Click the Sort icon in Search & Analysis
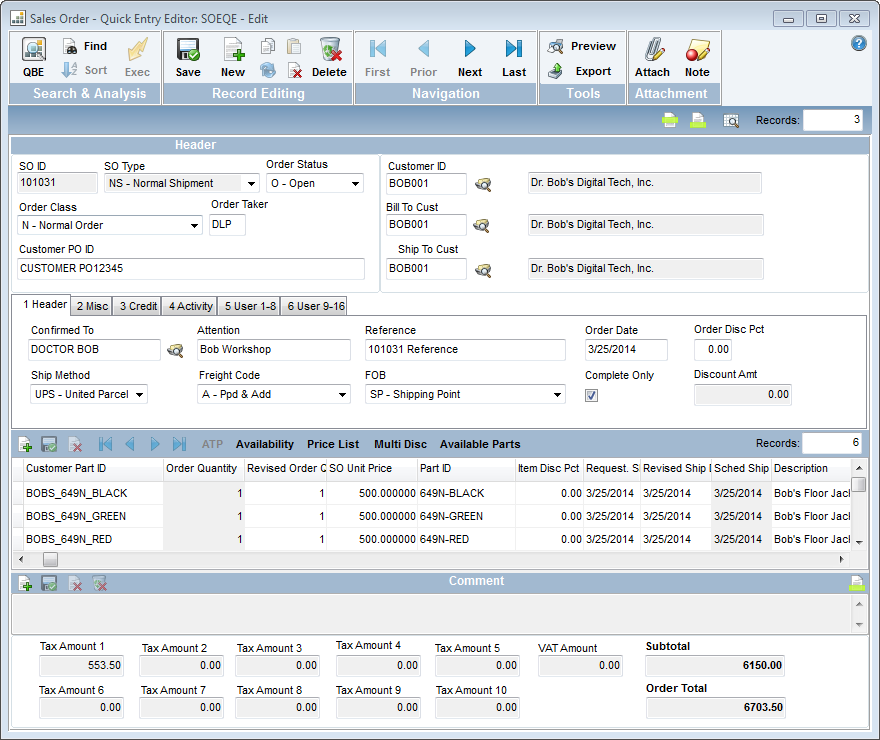880x740 pixels. (70, 70)
